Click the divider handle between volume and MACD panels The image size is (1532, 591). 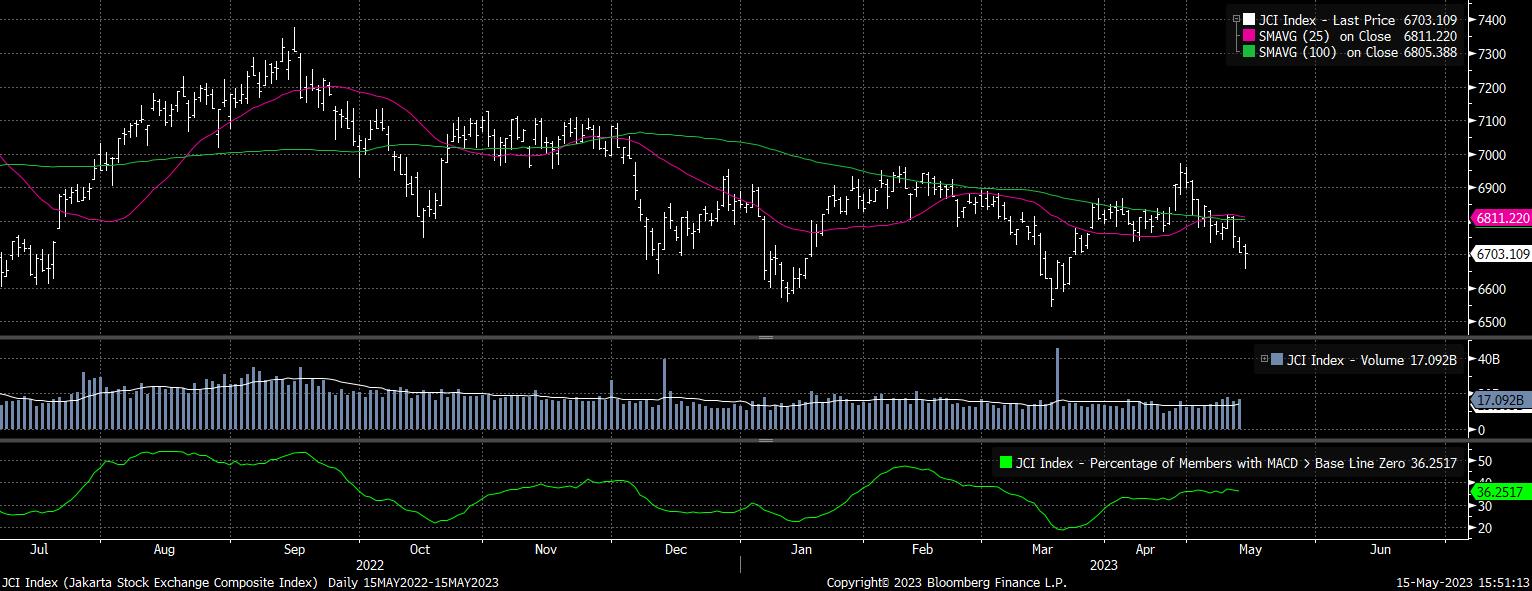click(x=766, y=440)
